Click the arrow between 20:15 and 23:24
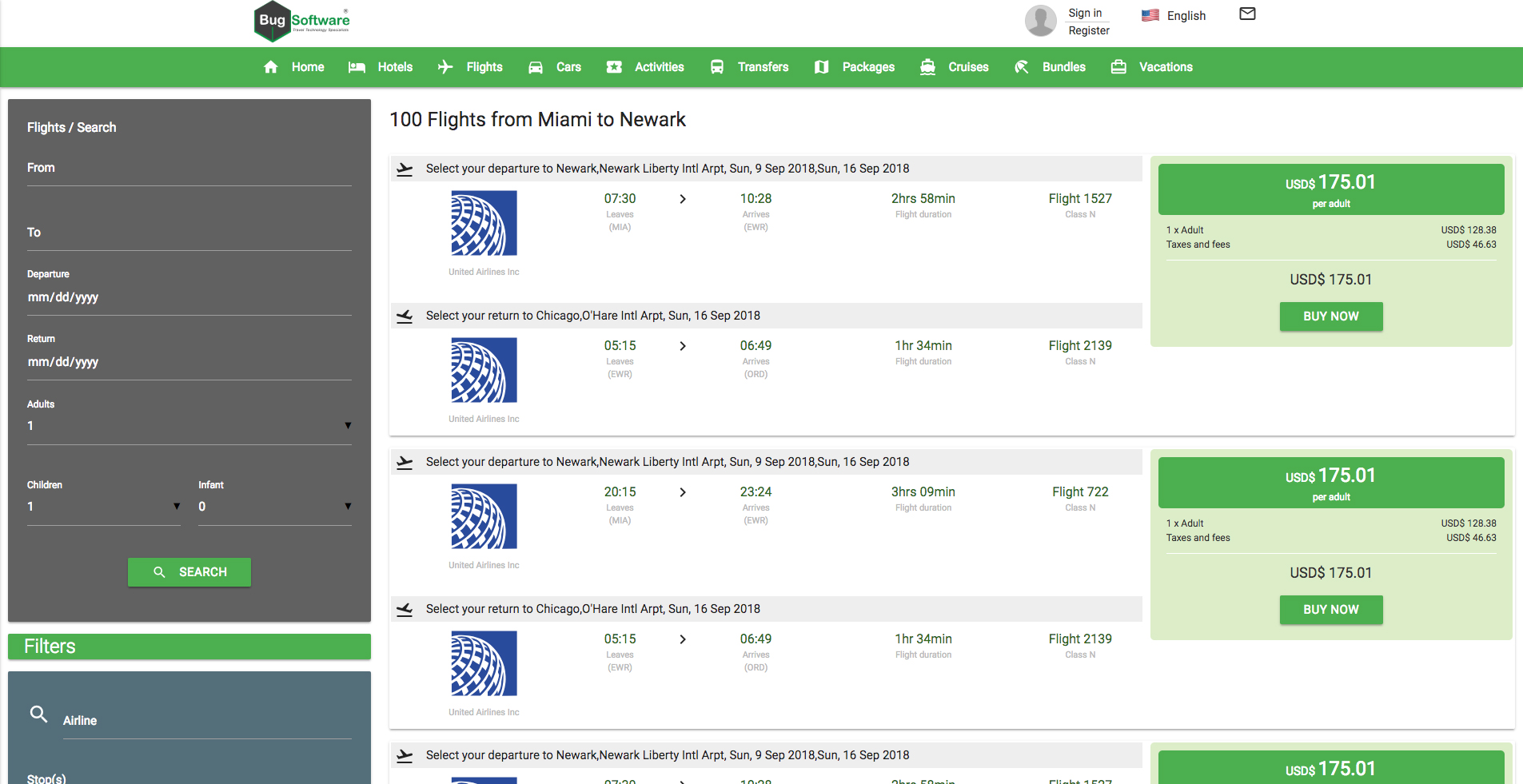1523x784 pixels. (683, 492)
